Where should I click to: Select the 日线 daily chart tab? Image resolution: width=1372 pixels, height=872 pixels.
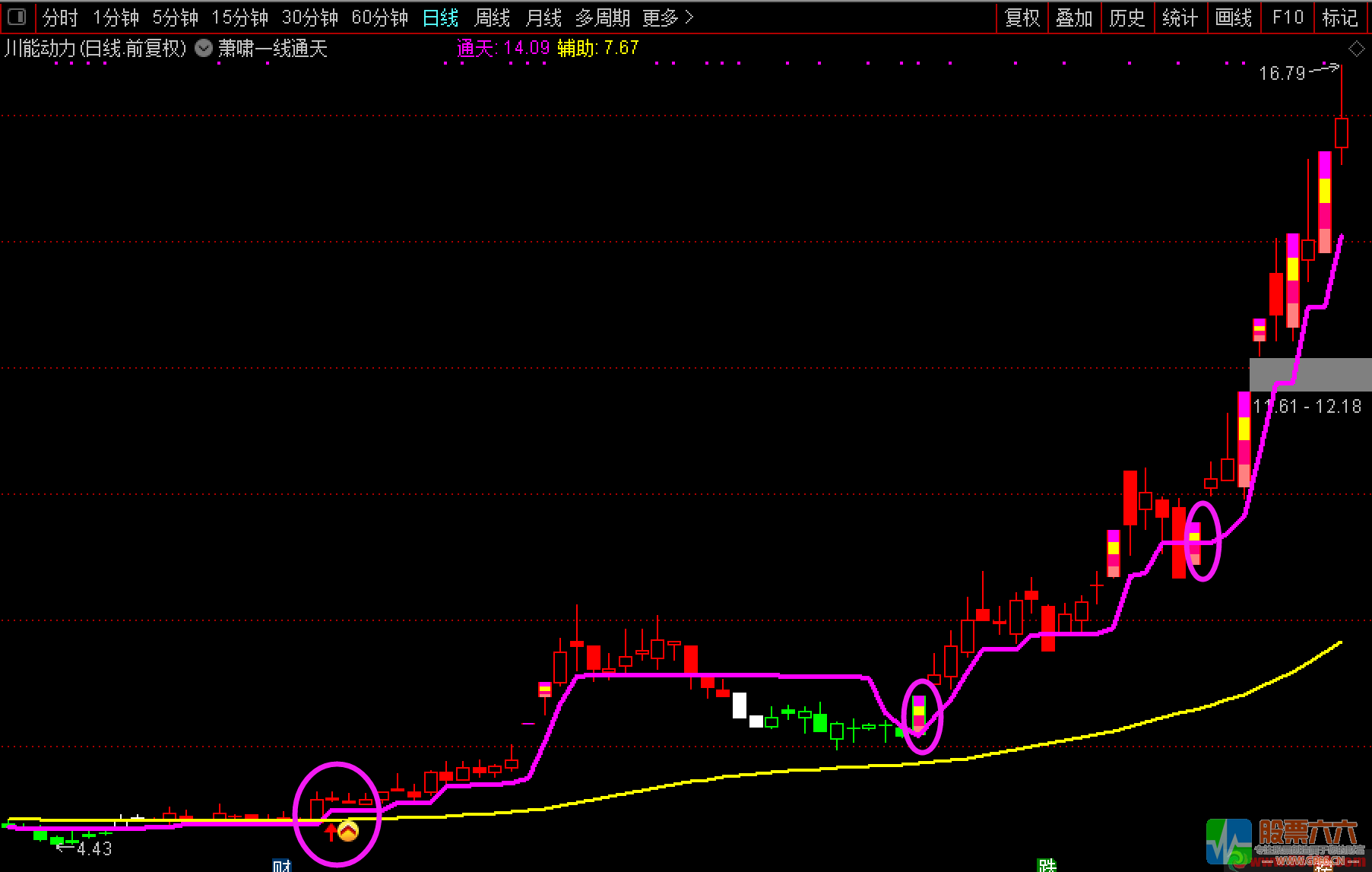tap(440, 17)
